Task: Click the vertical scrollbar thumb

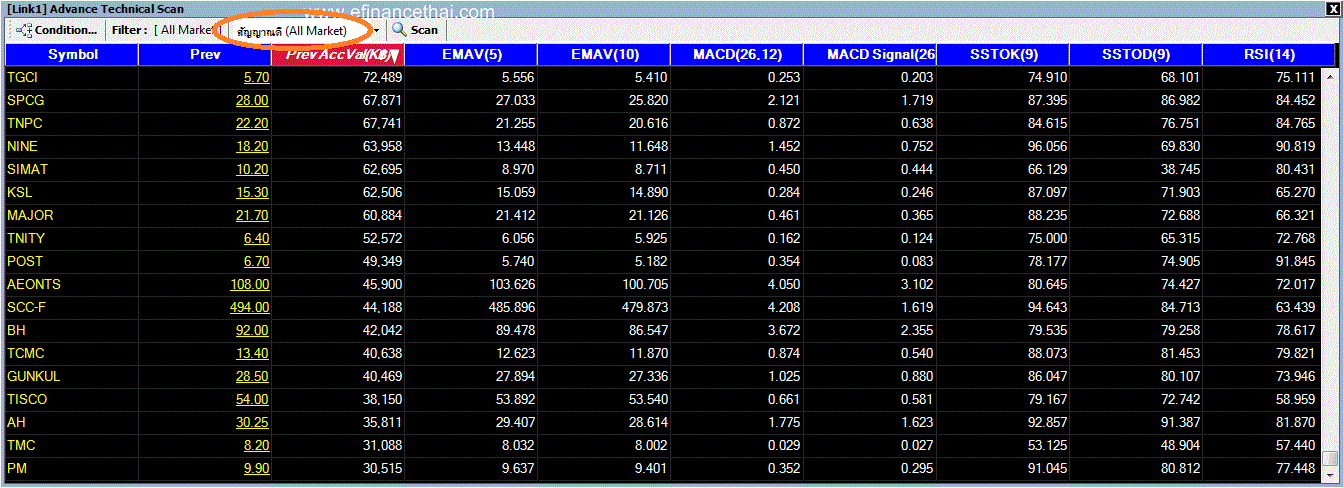Action: 1330,459
